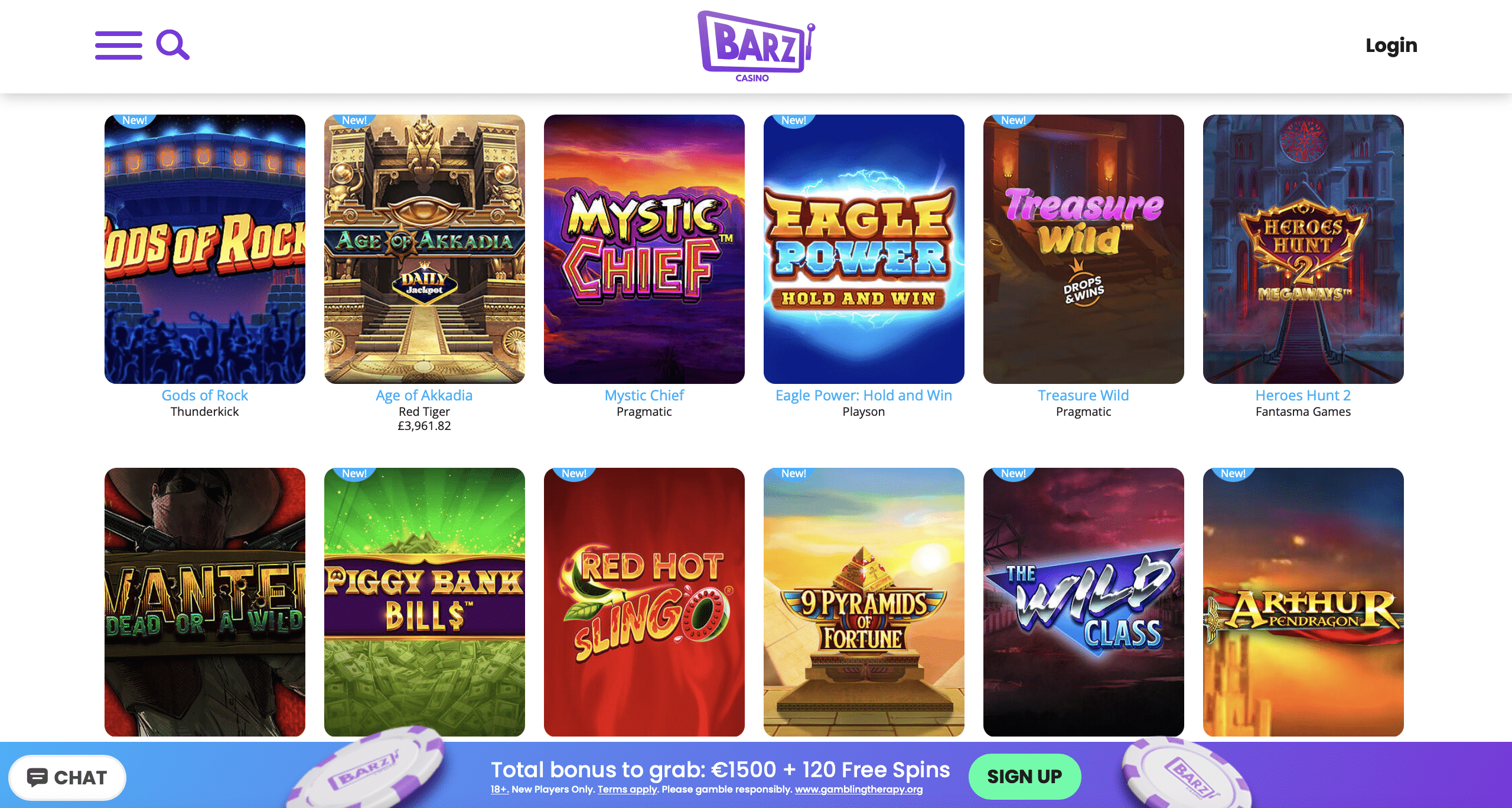Visit the www.gamblingtherapy.org link

pyautogui.click(x=859, y=790)
